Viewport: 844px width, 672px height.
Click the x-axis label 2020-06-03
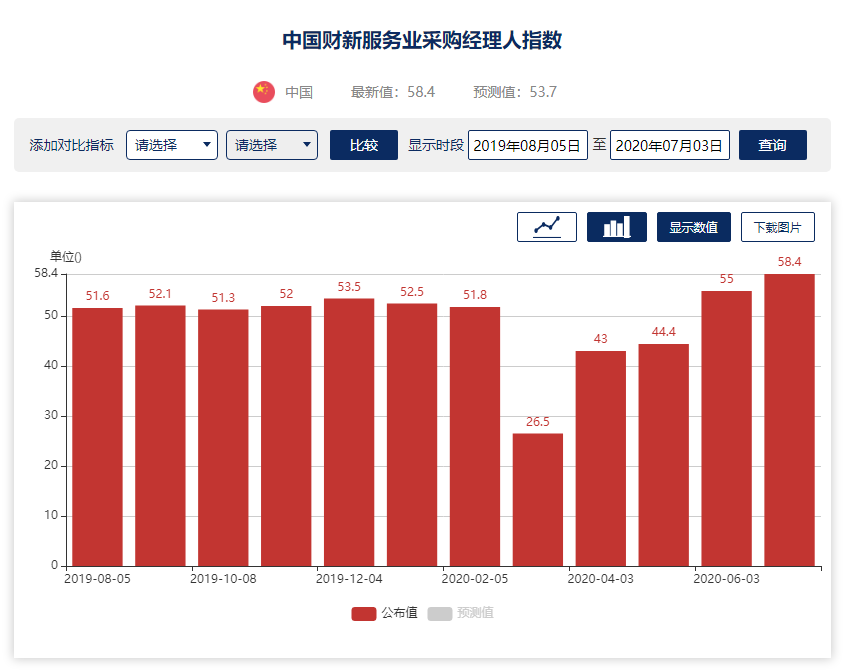[x=727, y=579]
